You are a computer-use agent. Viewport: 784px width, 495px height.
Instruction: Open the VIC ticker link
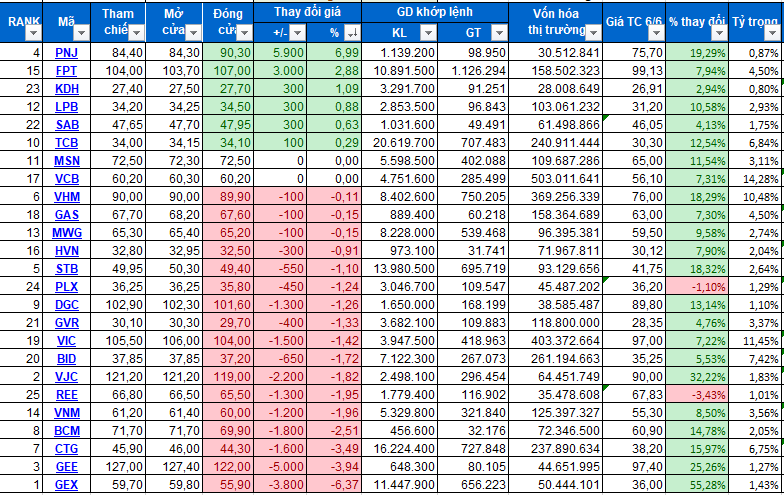[66, 340]
